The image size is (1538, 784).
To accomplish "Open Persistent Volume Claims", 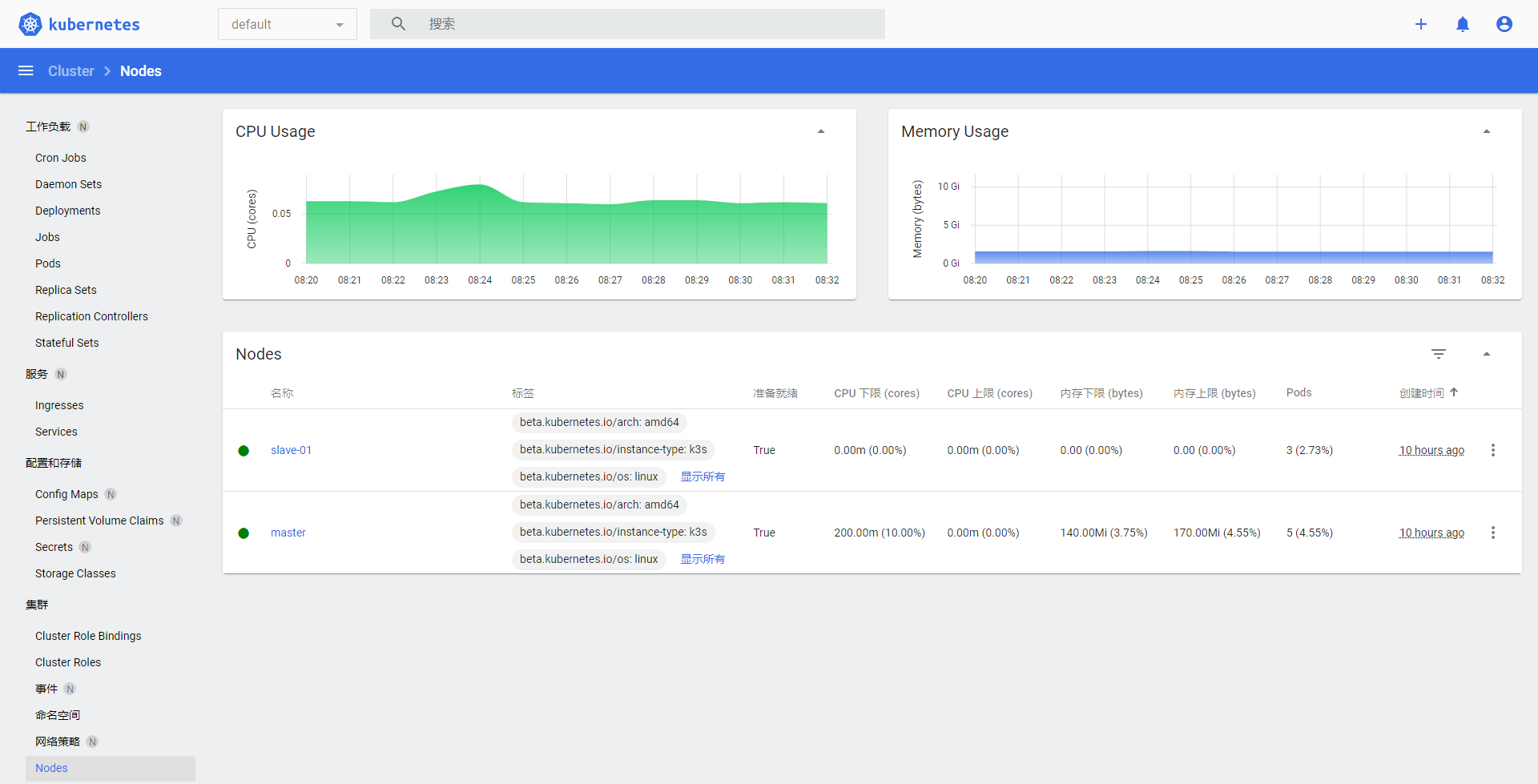I will tap(99, 521).
